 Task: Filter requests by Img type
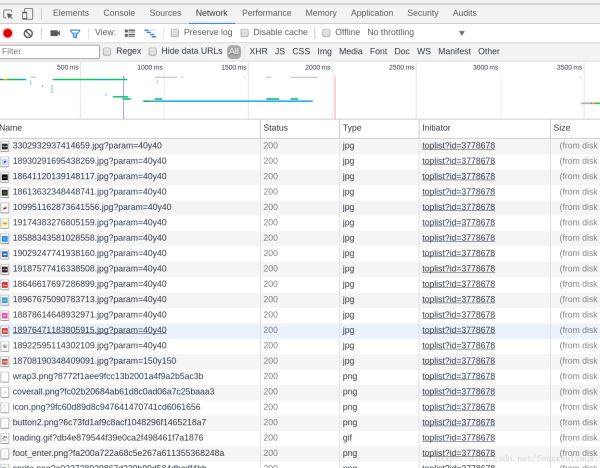click(324, 51)
